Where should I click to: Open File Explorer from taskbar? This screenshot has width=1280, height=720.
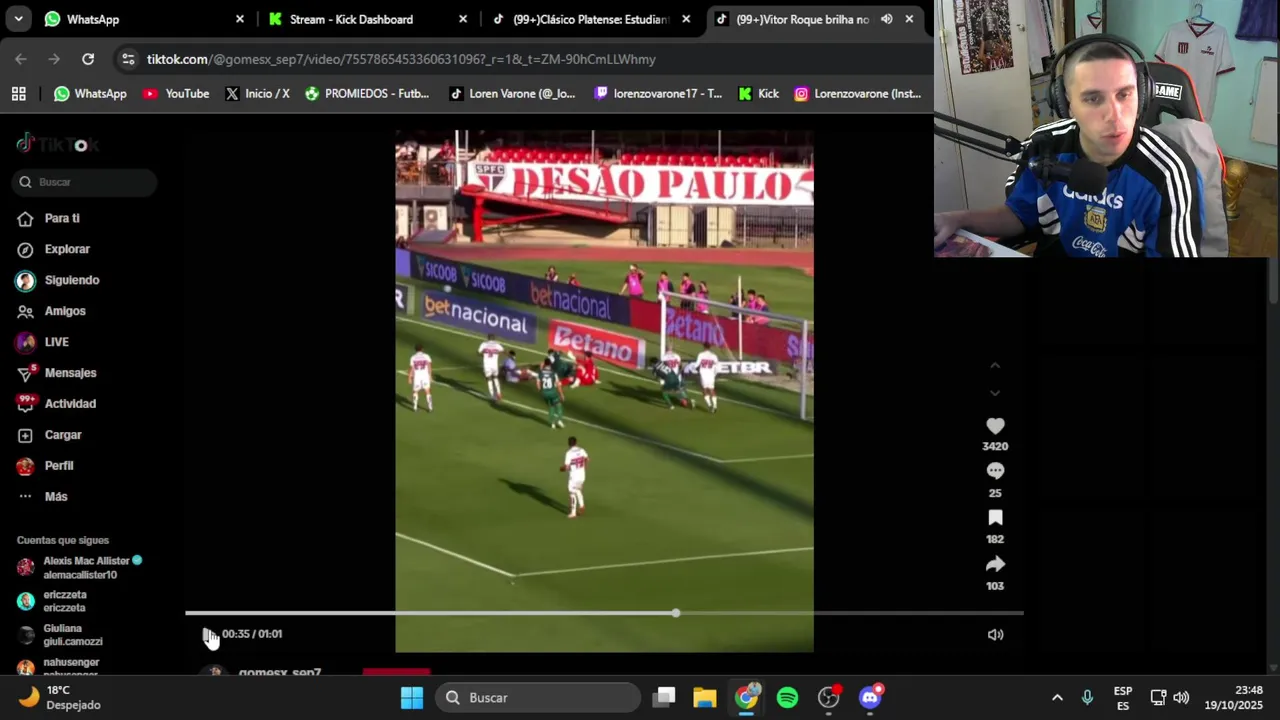click(x=705, y=697)
